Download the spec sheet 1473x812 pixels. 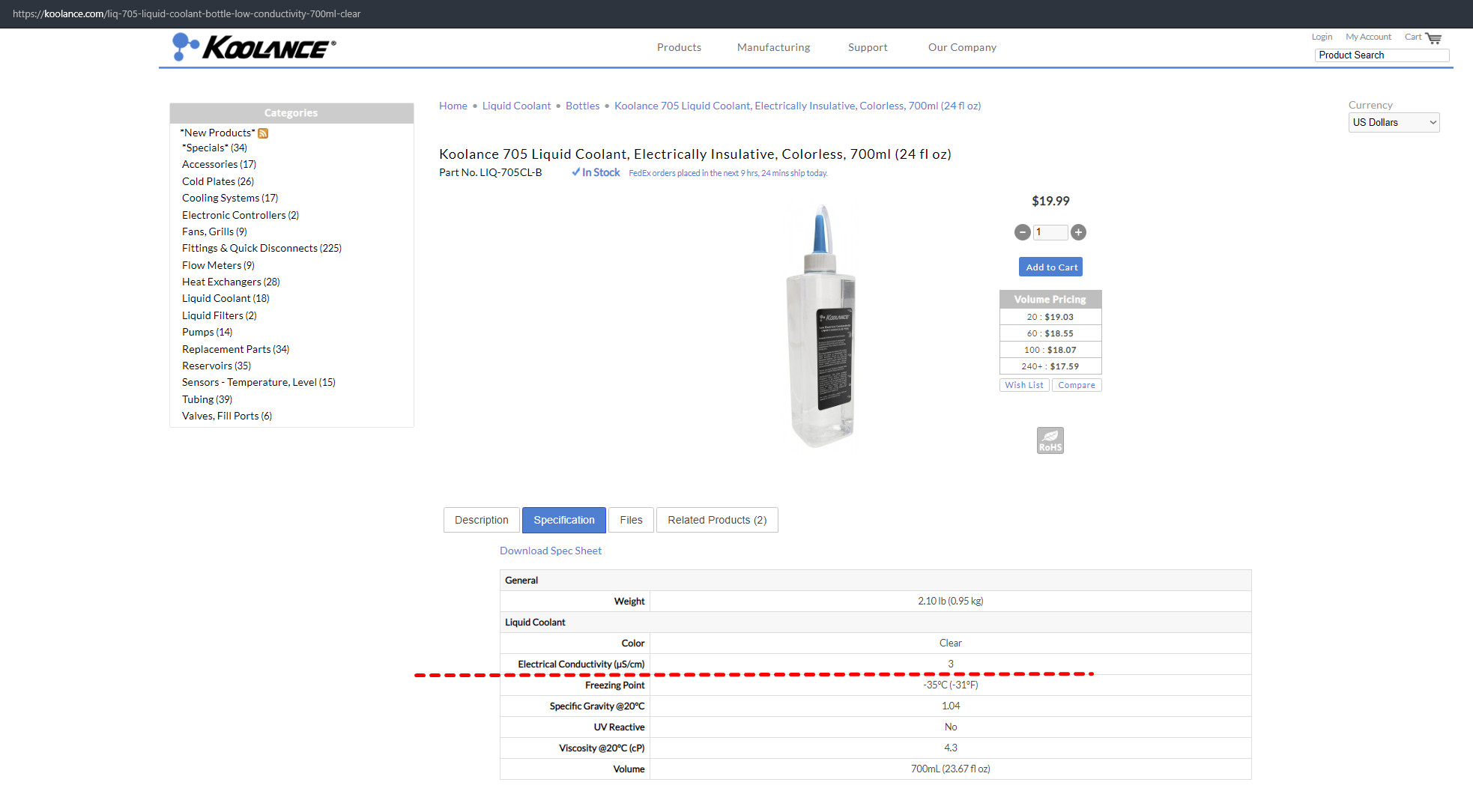coord(551,551)
